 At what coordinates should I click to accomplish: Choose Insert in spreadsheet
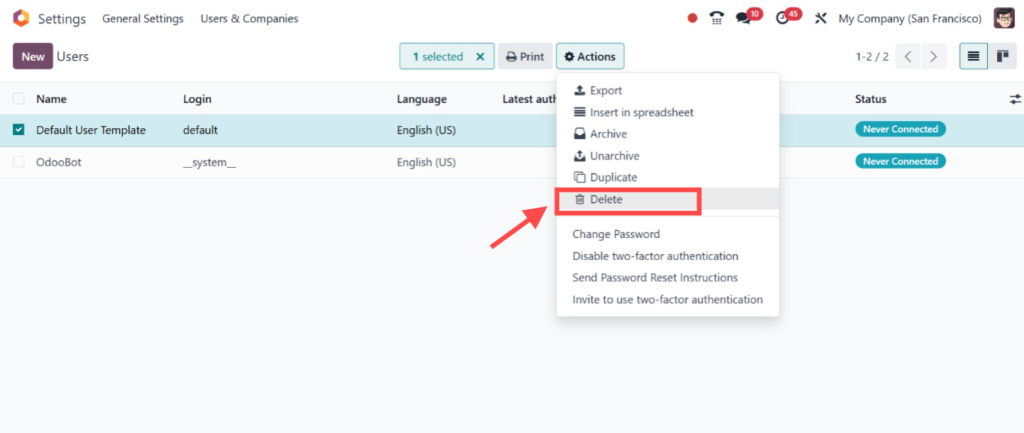(667, 112)
